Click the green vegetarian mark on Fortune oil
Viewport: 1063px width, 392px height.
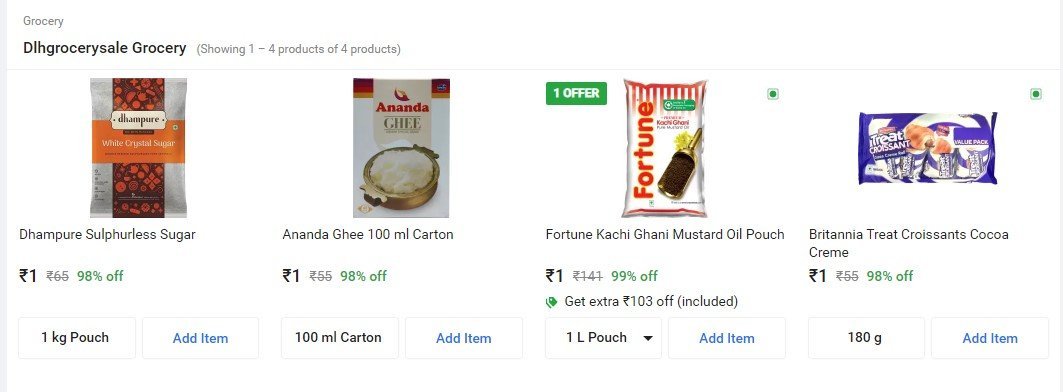[x=773, y=94]
